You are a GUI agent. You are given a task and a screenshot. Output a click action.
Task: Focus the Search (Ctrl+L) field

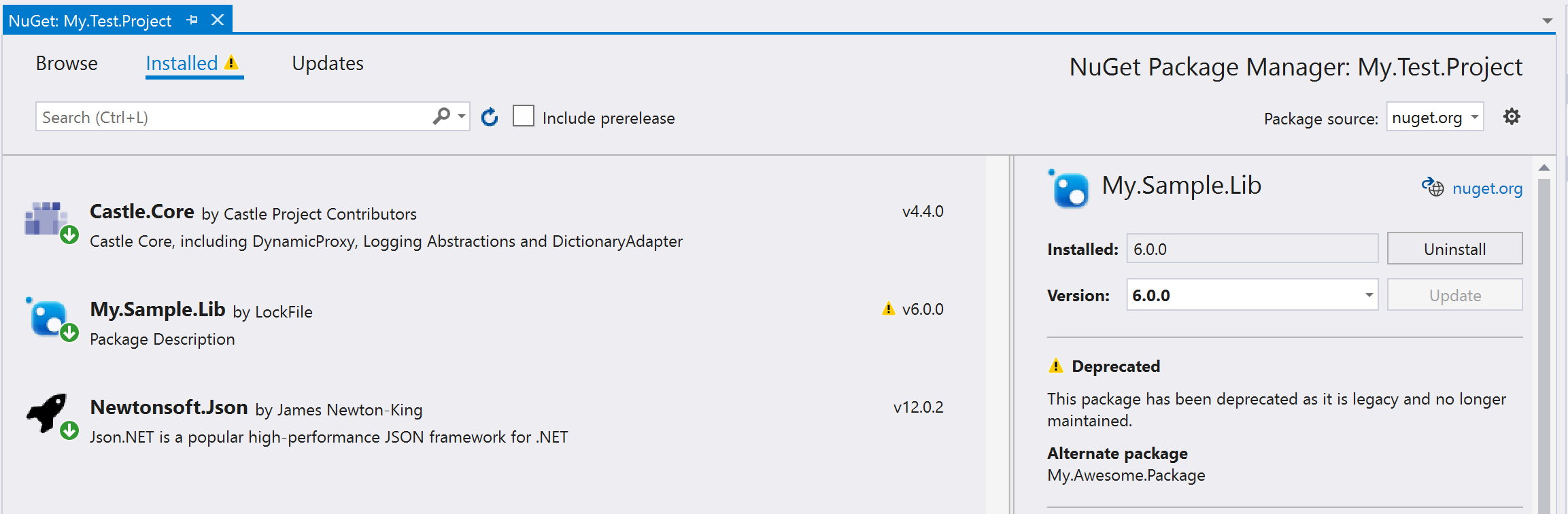tap(231, 117)
